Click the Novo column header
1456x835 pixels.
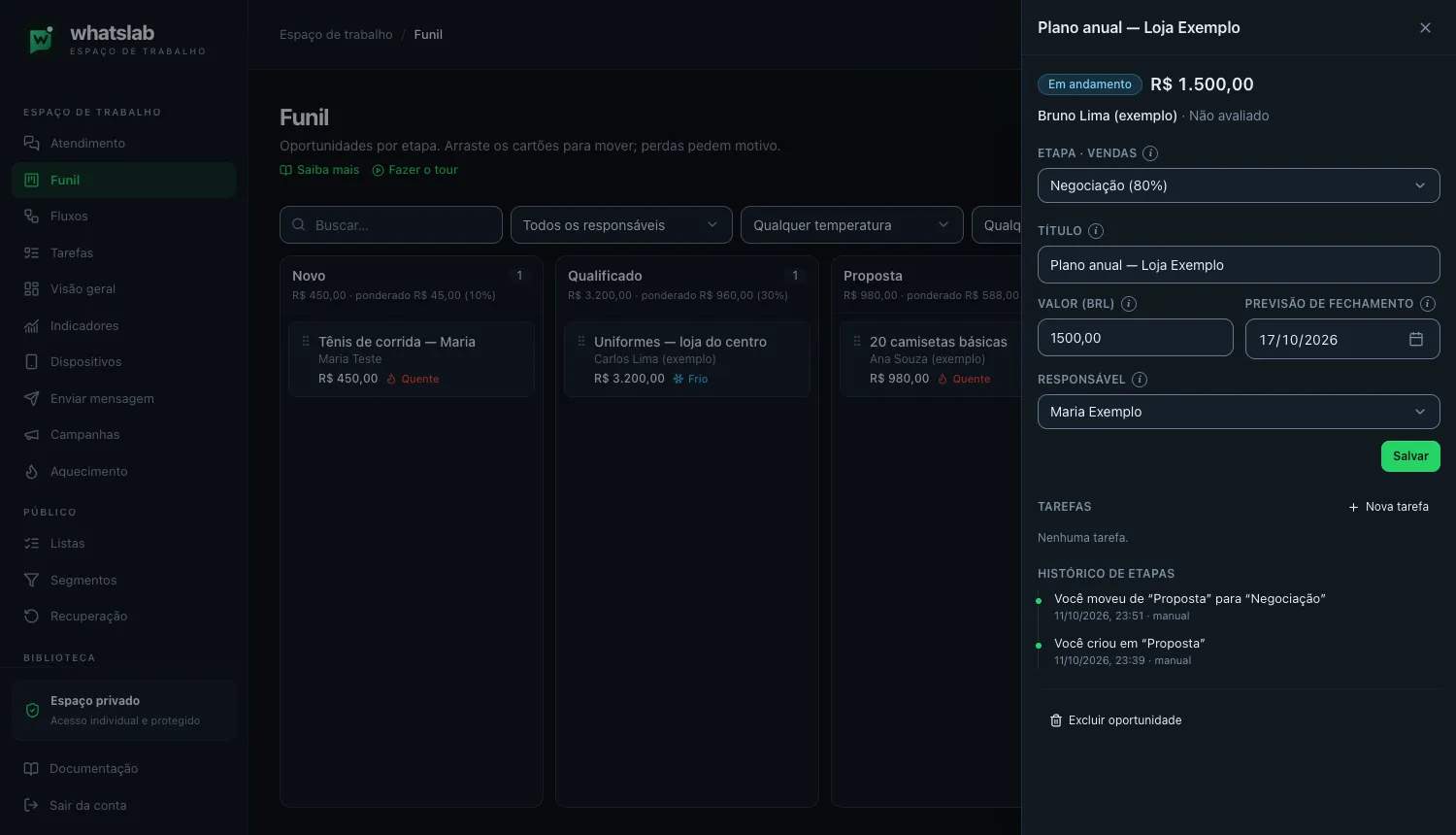[412, 284]
